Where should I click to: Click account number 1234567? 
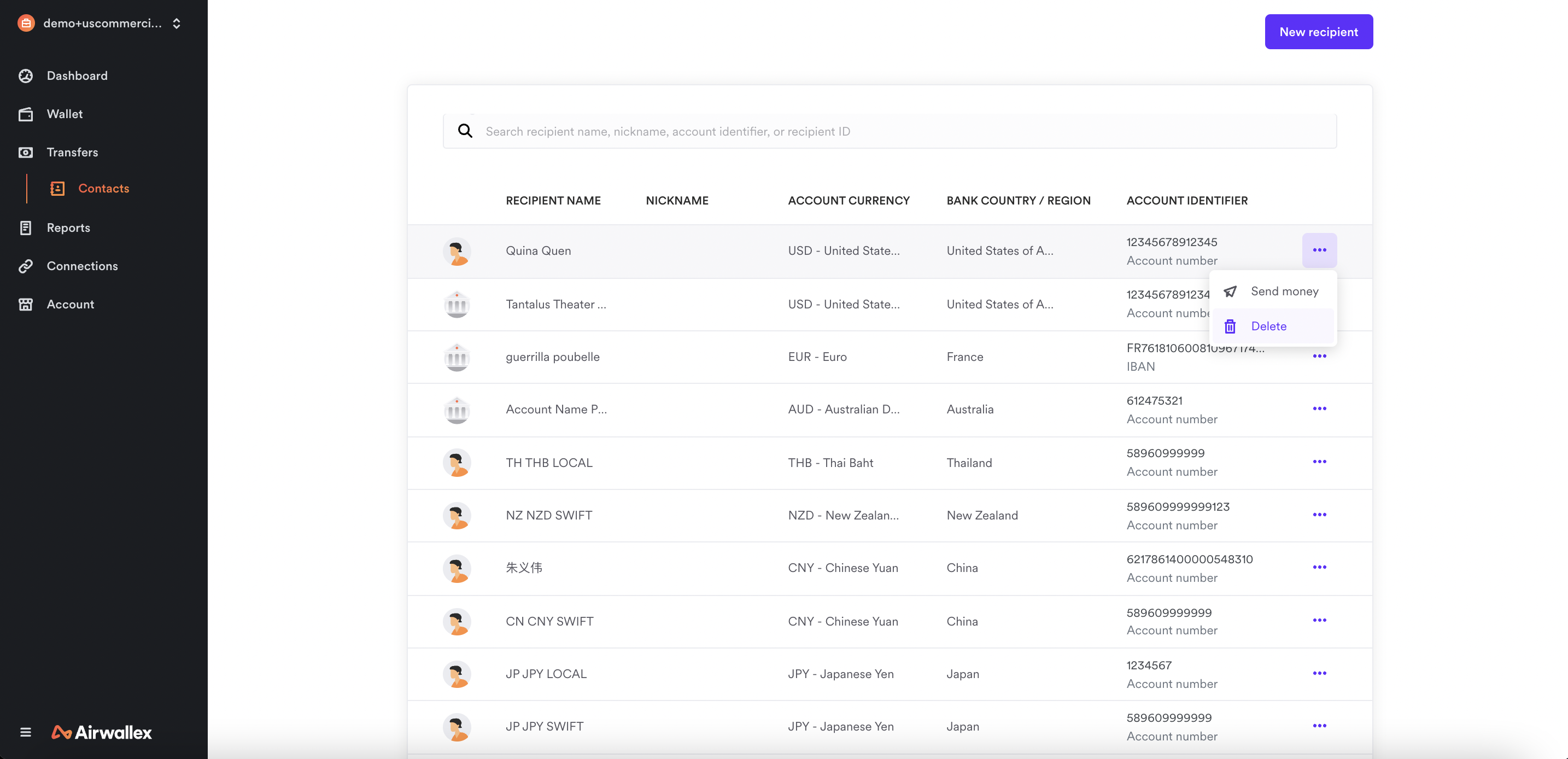(x=1149, y=666)
